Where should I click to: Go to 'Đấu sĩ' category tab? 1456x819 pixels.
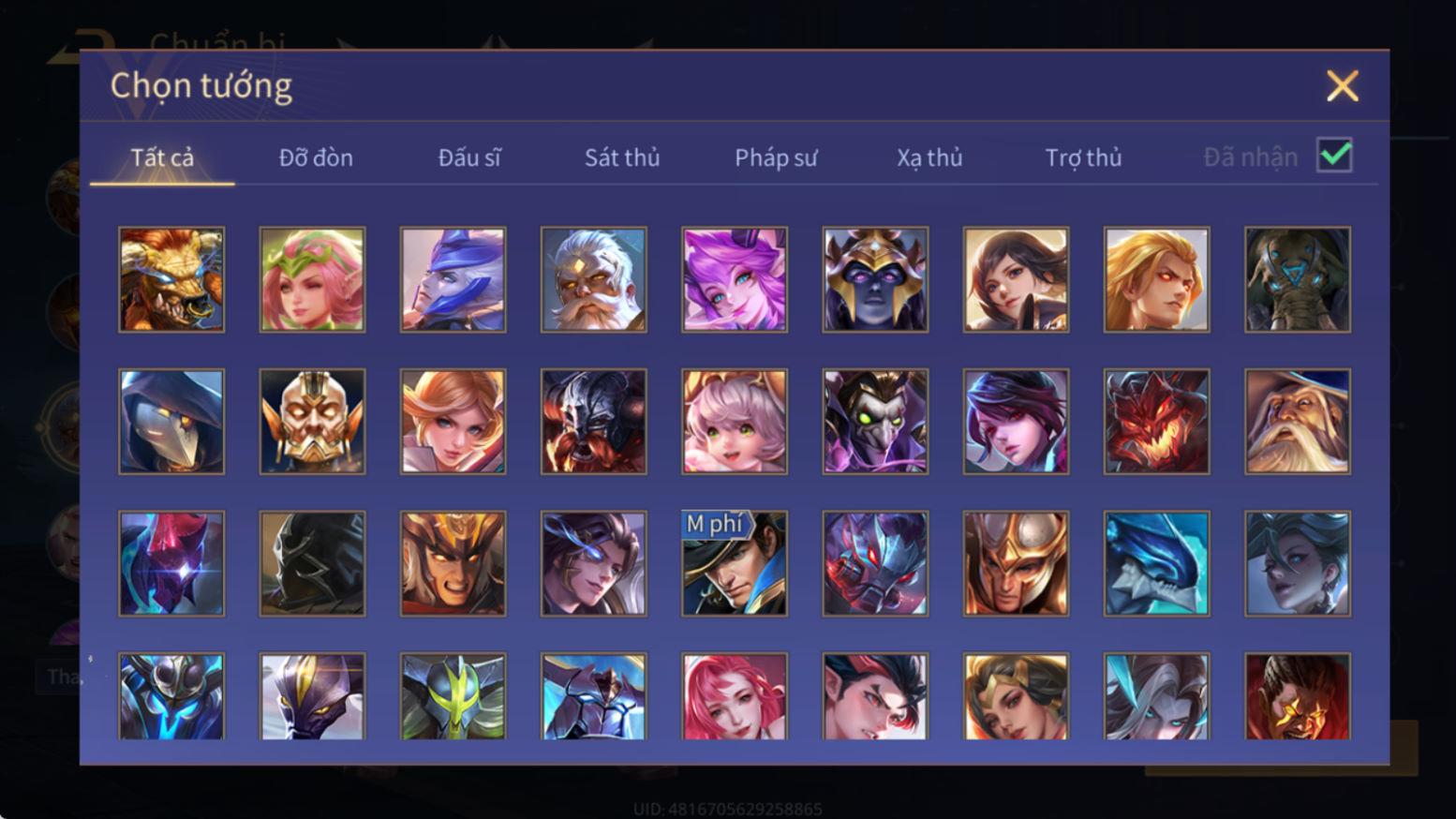[469, 157]
